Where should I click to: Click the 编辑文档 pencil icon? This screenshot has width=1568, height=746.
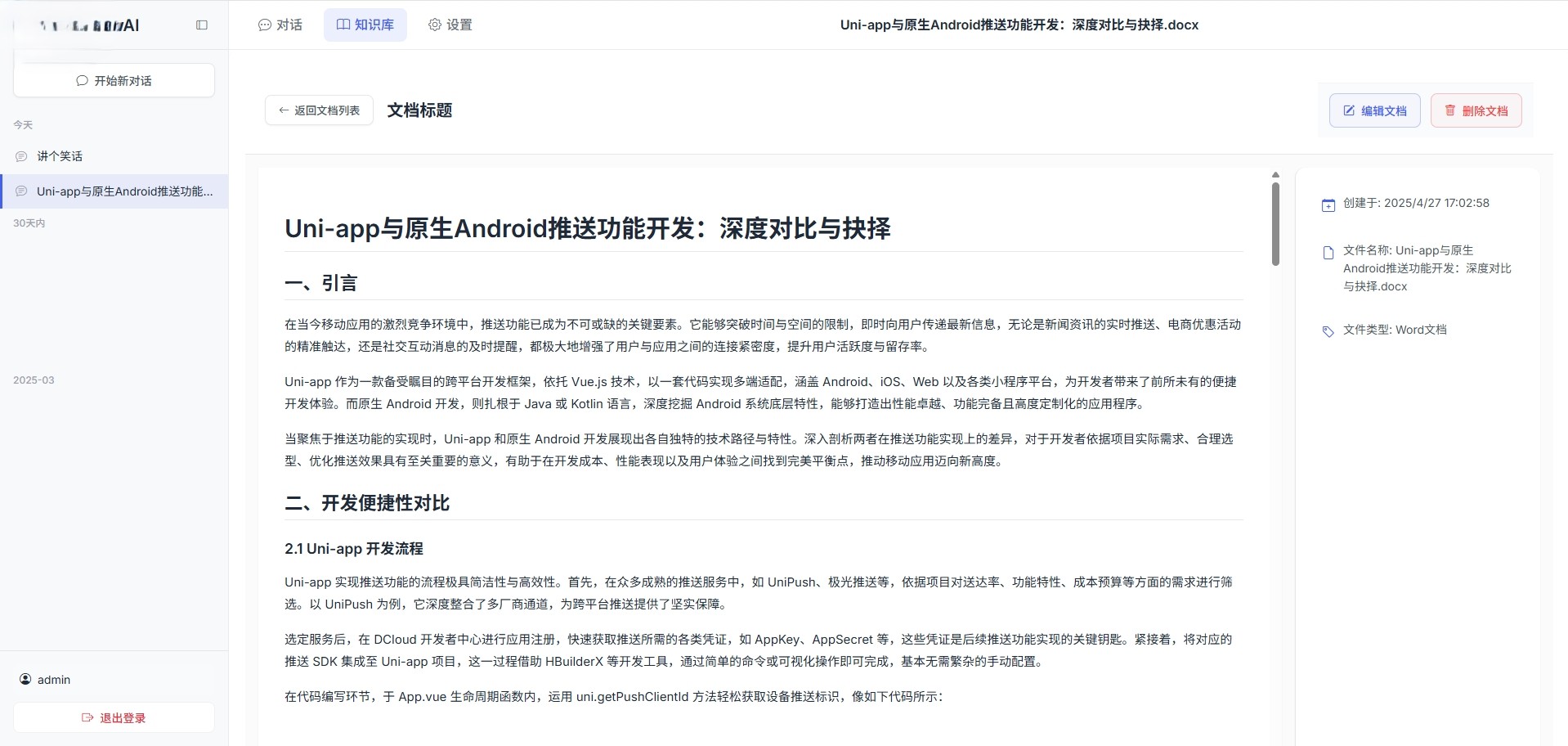pos(1350,110)
